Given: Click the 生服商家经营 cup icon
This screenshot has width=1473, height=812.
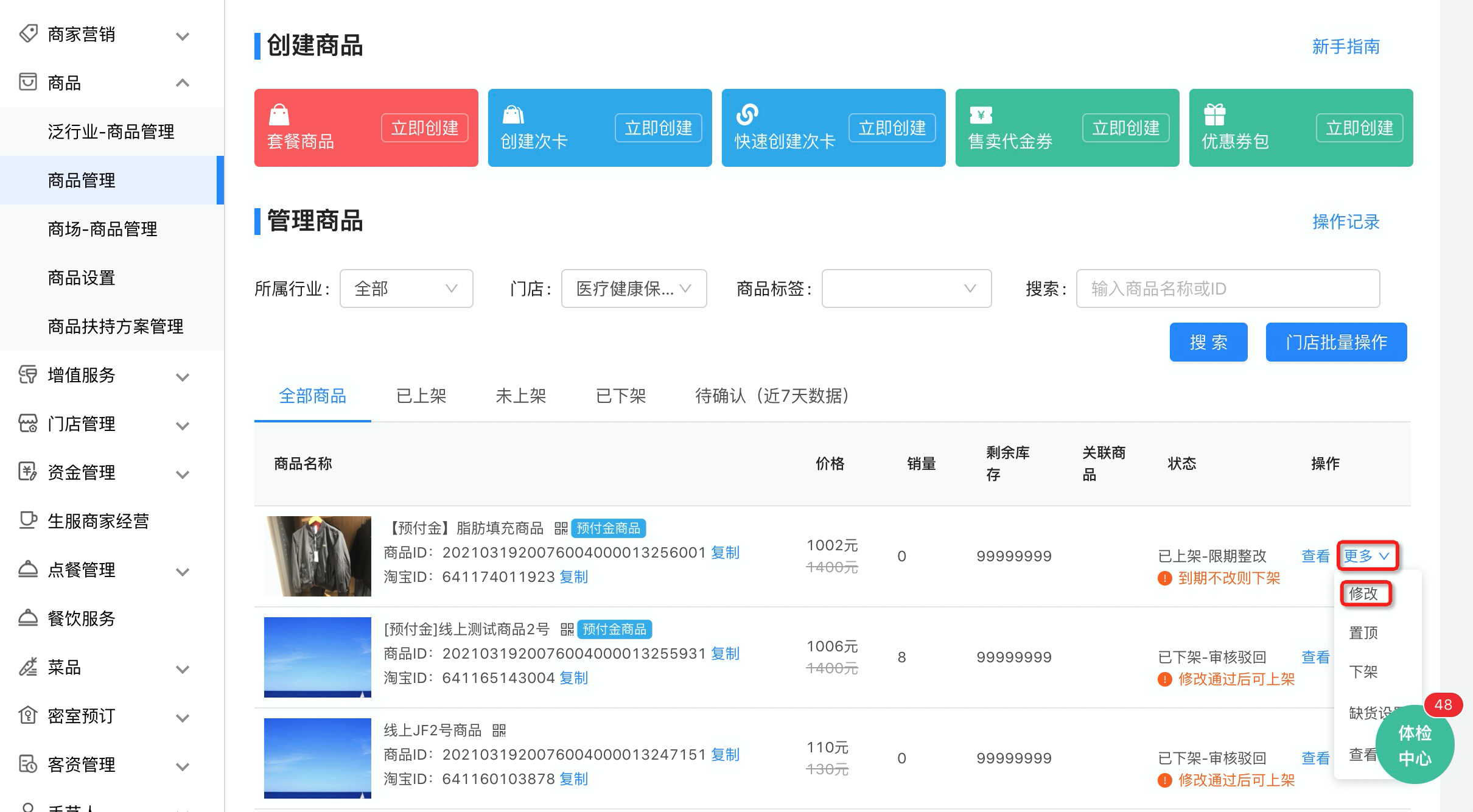Looking at the screenshot, I should [28, 520].
